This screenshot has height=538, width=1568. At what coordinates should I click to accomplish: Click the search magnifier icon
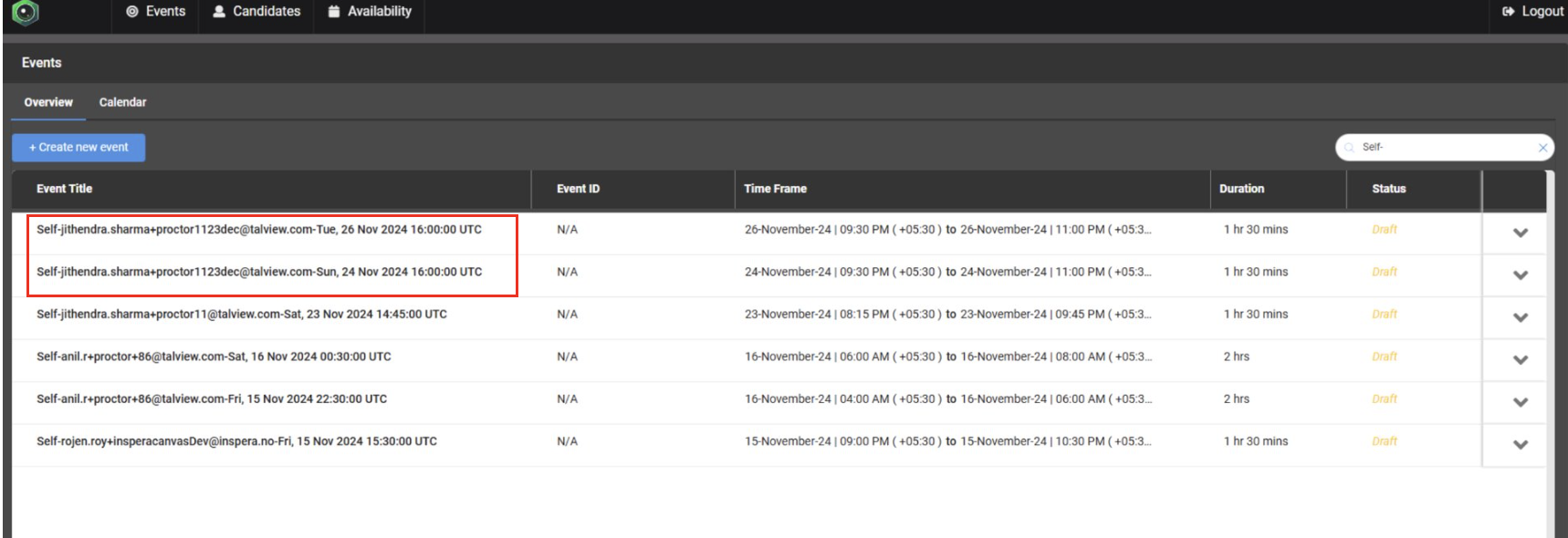click(1349, 148)
